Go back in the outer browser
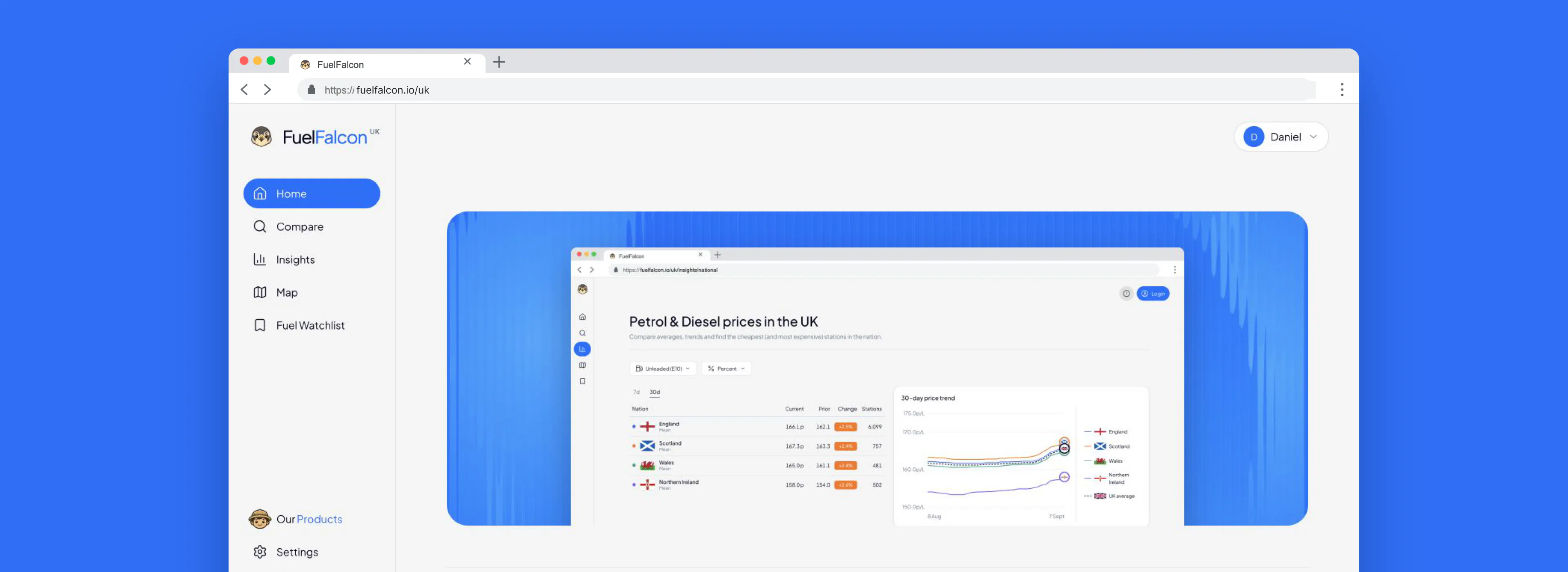The width and height of the screenshot is (1568, 572). point(245,89)
